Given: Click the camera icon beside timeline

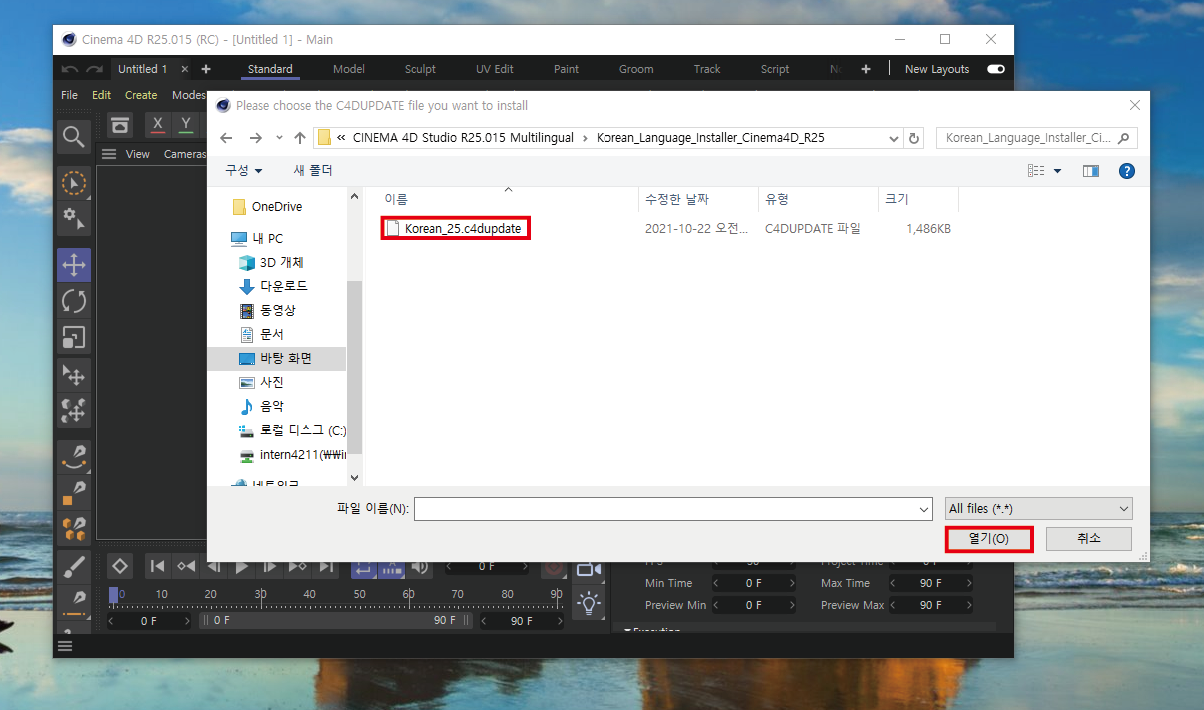Looking at the screenshot, I should pos(589,568).
